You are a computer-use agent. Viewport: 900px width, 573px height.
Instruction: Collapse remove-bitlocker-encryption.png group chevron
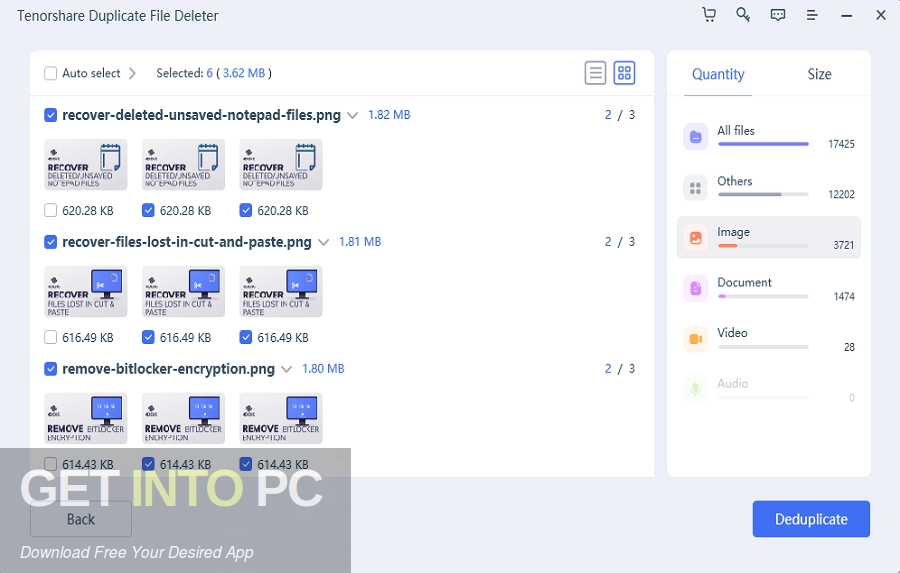(286, 369)
